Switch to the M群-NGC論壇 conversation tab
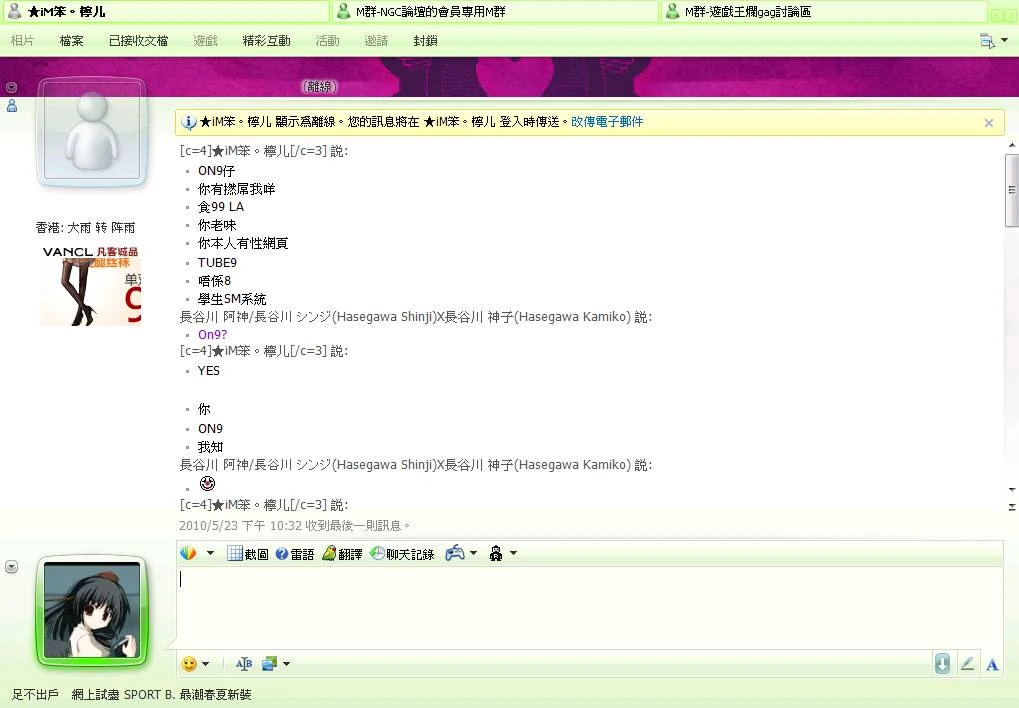This screenshot has height=708, width=1019. pyautogui.click(x=494, y=12)
